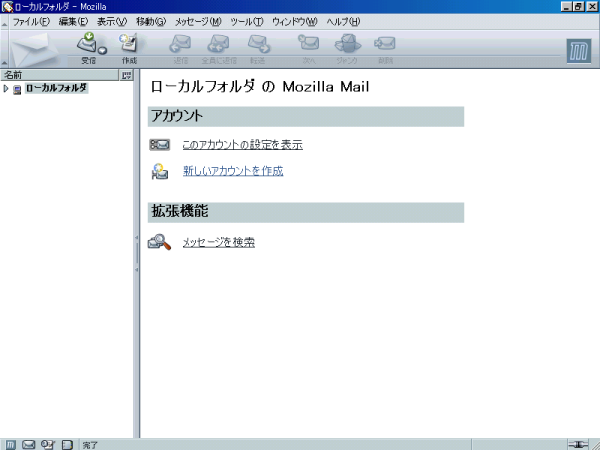The height and width of the screenshot is (450, 600).
Task: Click the 次へ next message icon
Action: point(309,43)
